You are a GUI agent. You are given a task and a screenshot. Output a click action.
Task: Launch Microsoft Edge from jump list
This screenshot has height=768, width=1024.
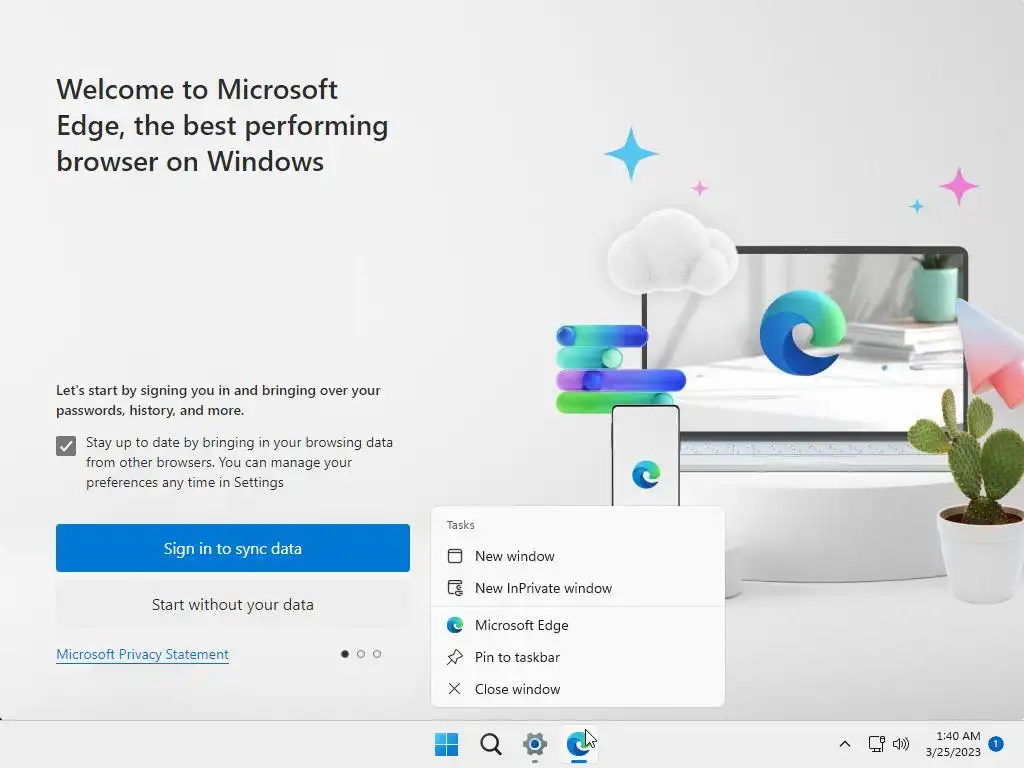coord(578,626)
